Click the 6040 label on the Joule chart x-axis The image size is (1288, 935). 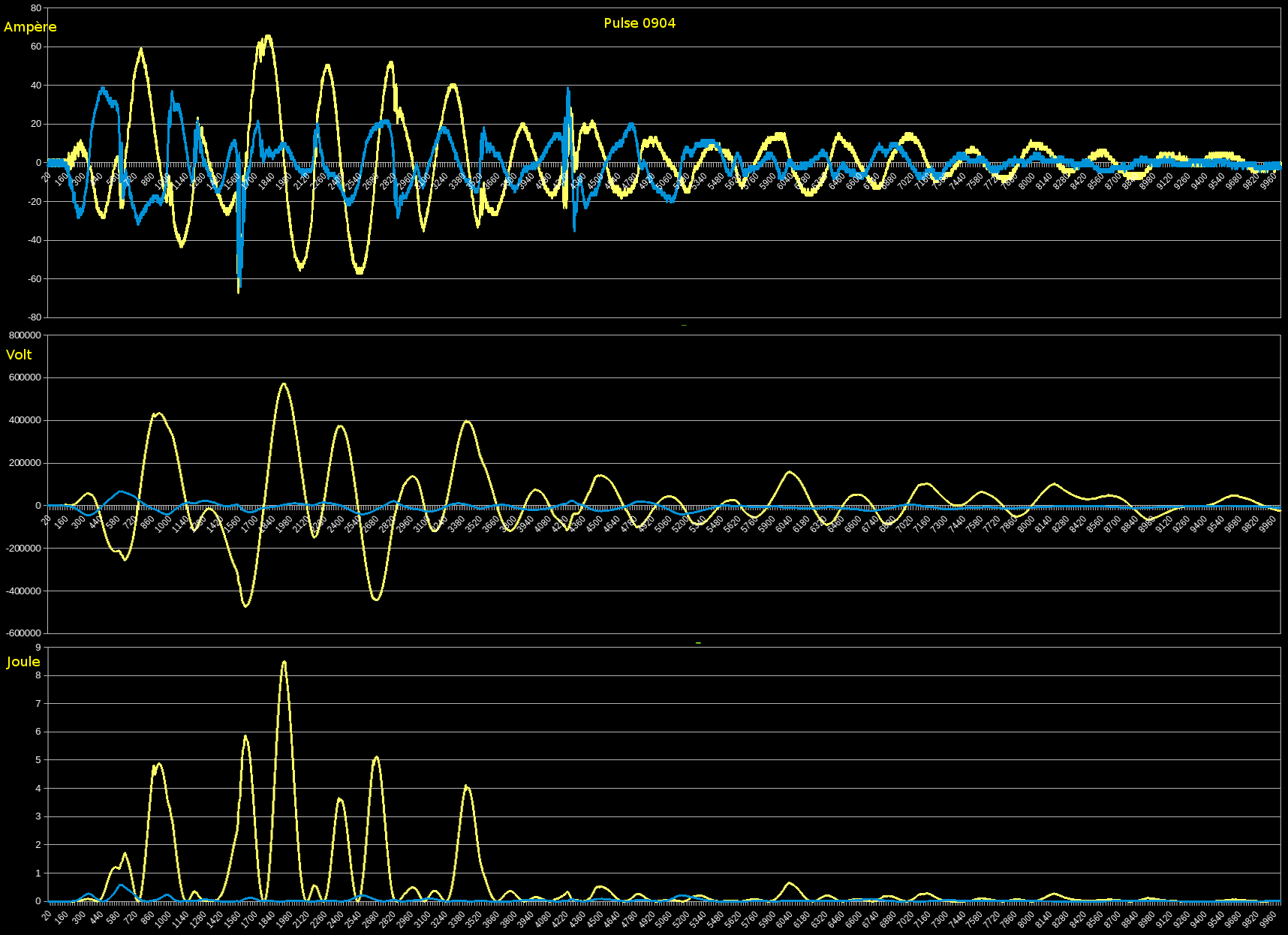click(x=784, y=919)
